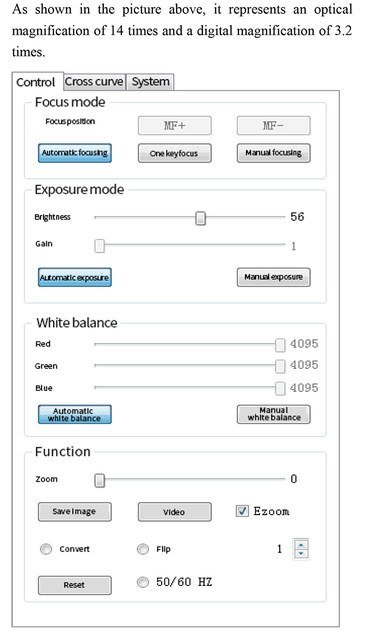
Task: Switch to the Cross curve tab
Action: [x=94, y=82]
